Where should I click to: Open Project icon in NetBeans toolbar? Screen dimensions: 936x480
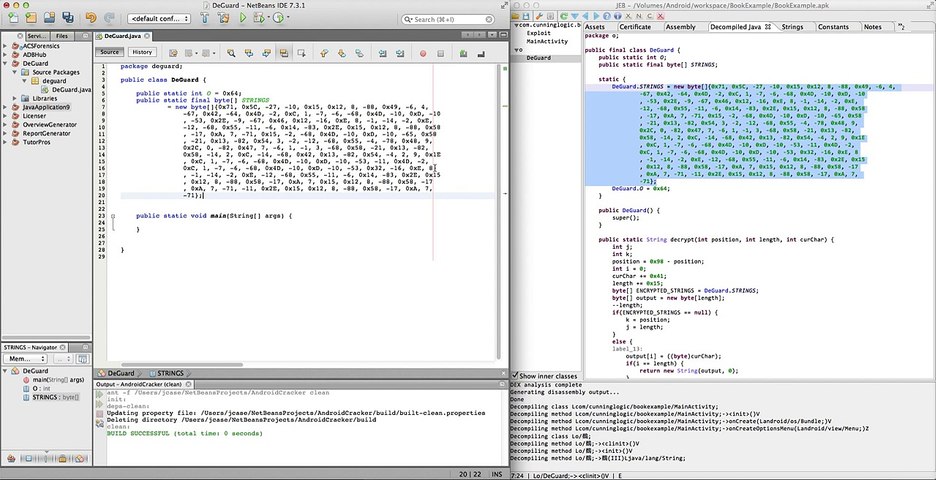(49, 17)
